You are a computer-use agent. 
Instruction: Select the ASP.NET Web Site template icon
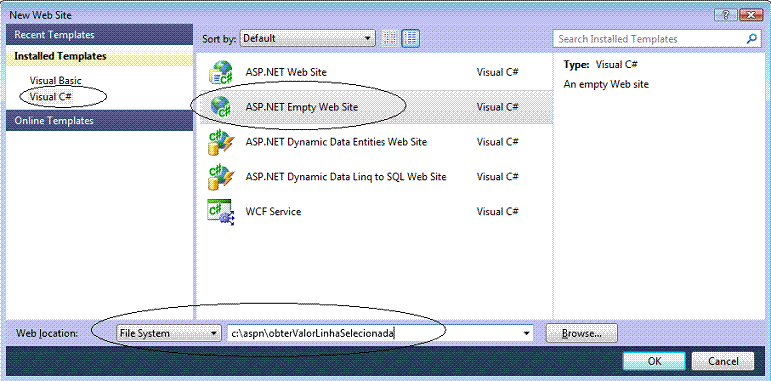click(x=220, y=72)
